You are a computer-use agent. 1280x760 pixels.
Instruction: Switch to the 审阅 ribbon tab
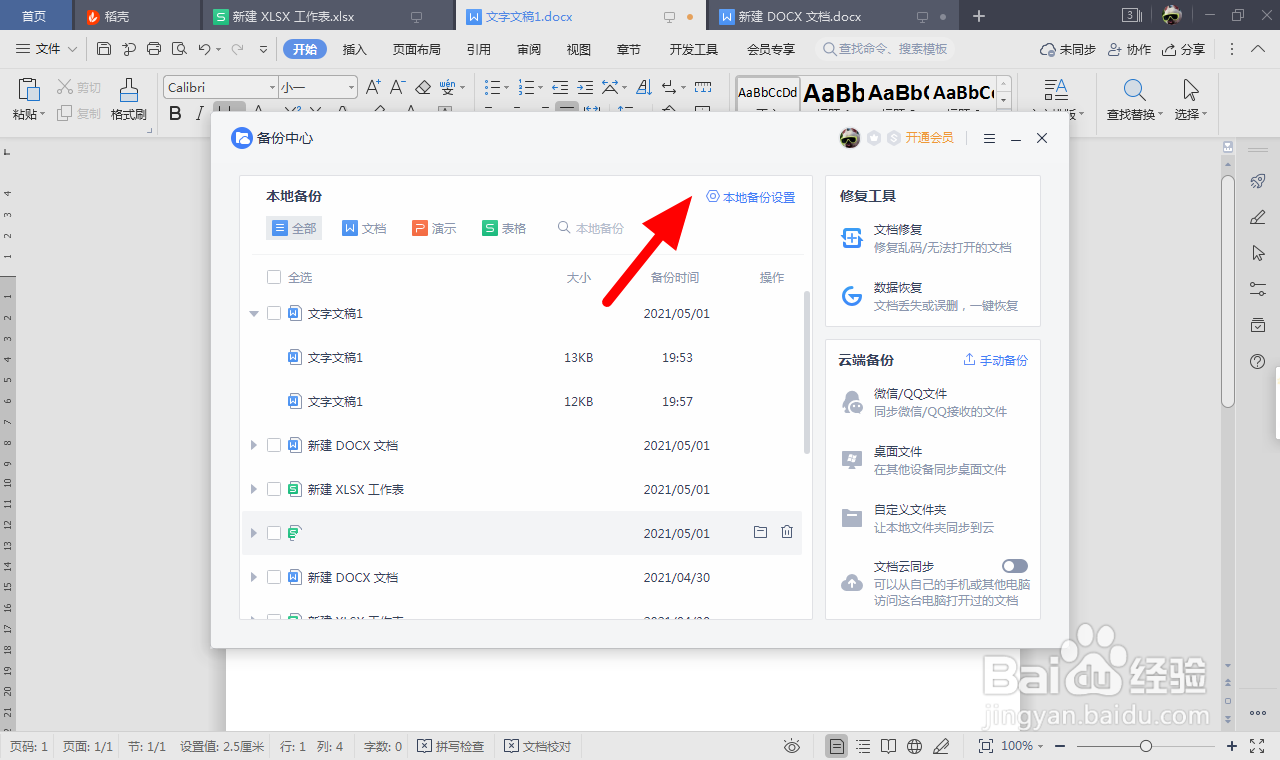click(x=530, y=49)
